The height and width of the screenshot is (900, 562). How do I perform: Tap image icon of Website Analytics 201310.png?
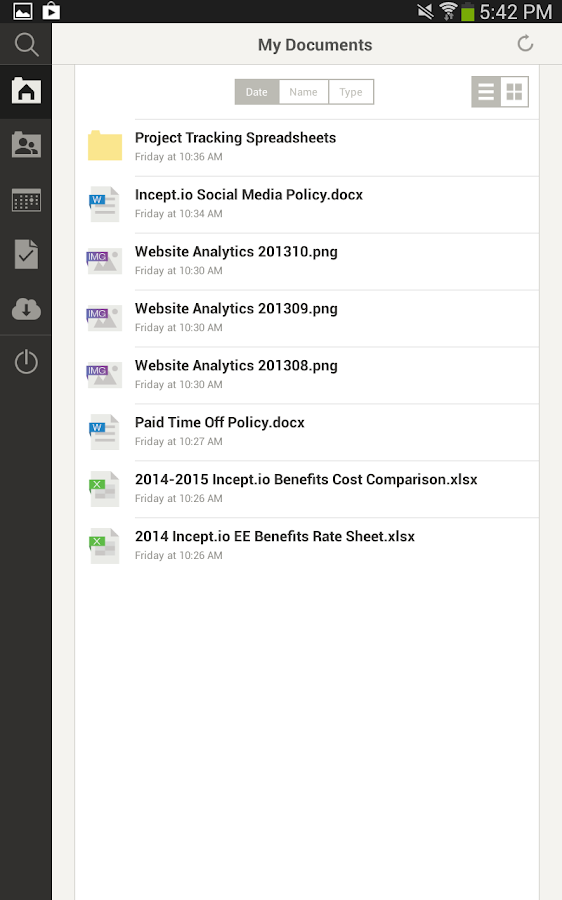coord(104,261)
